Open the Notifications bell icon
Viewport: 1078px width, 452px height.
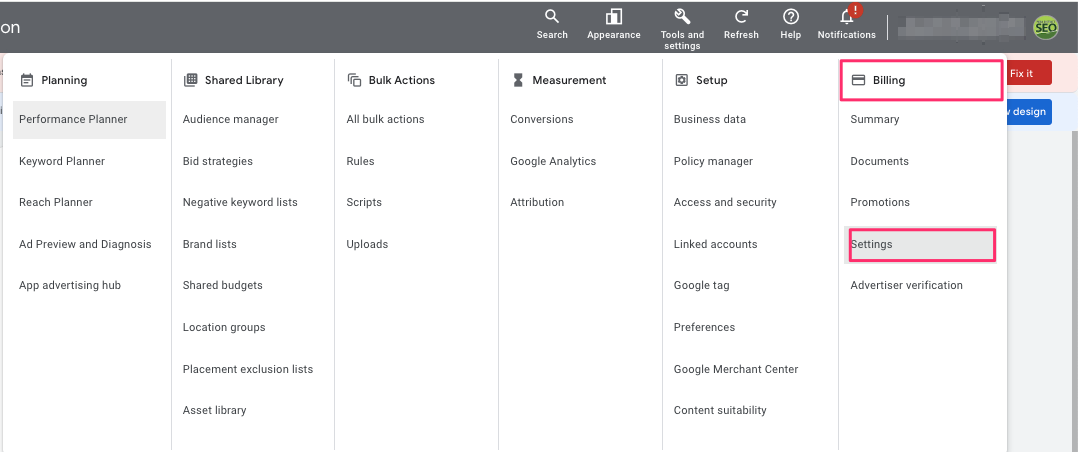(847, 17)
